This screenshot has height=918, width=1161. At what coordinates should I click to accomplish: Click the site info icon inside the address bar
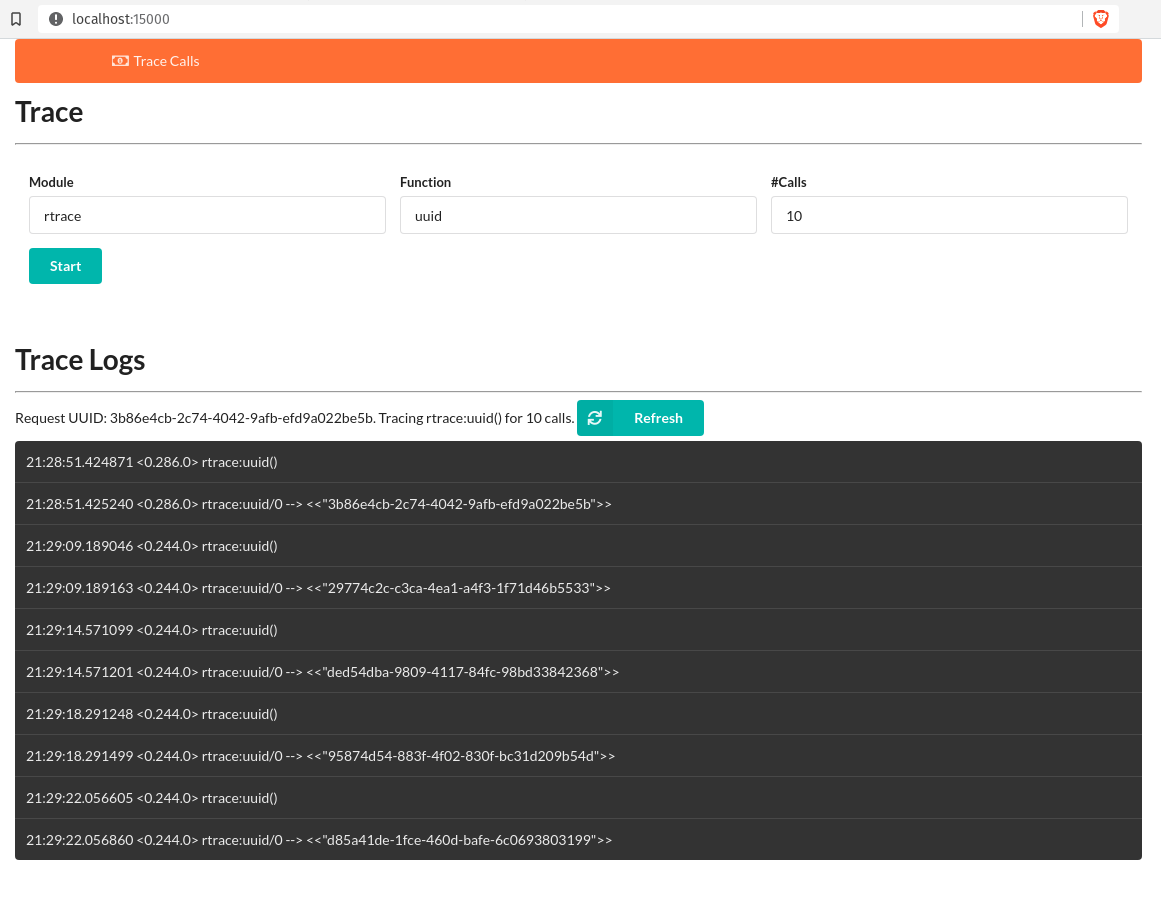[x=55, y=18]
